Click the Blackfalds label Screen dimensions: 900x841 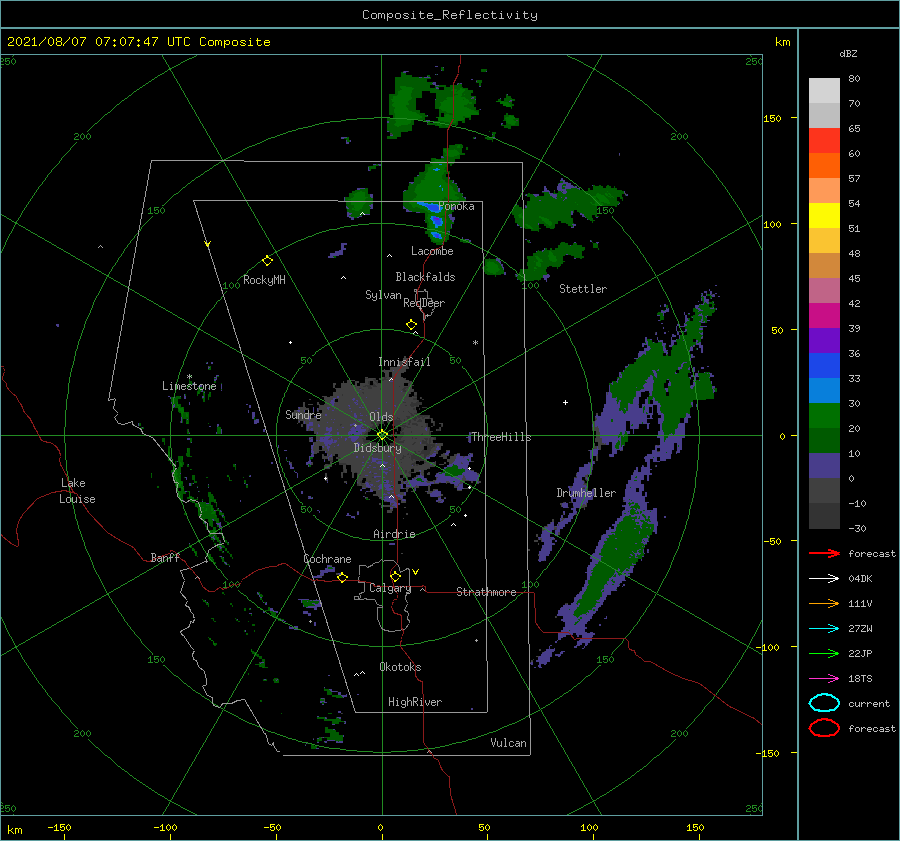pos(425,277)
